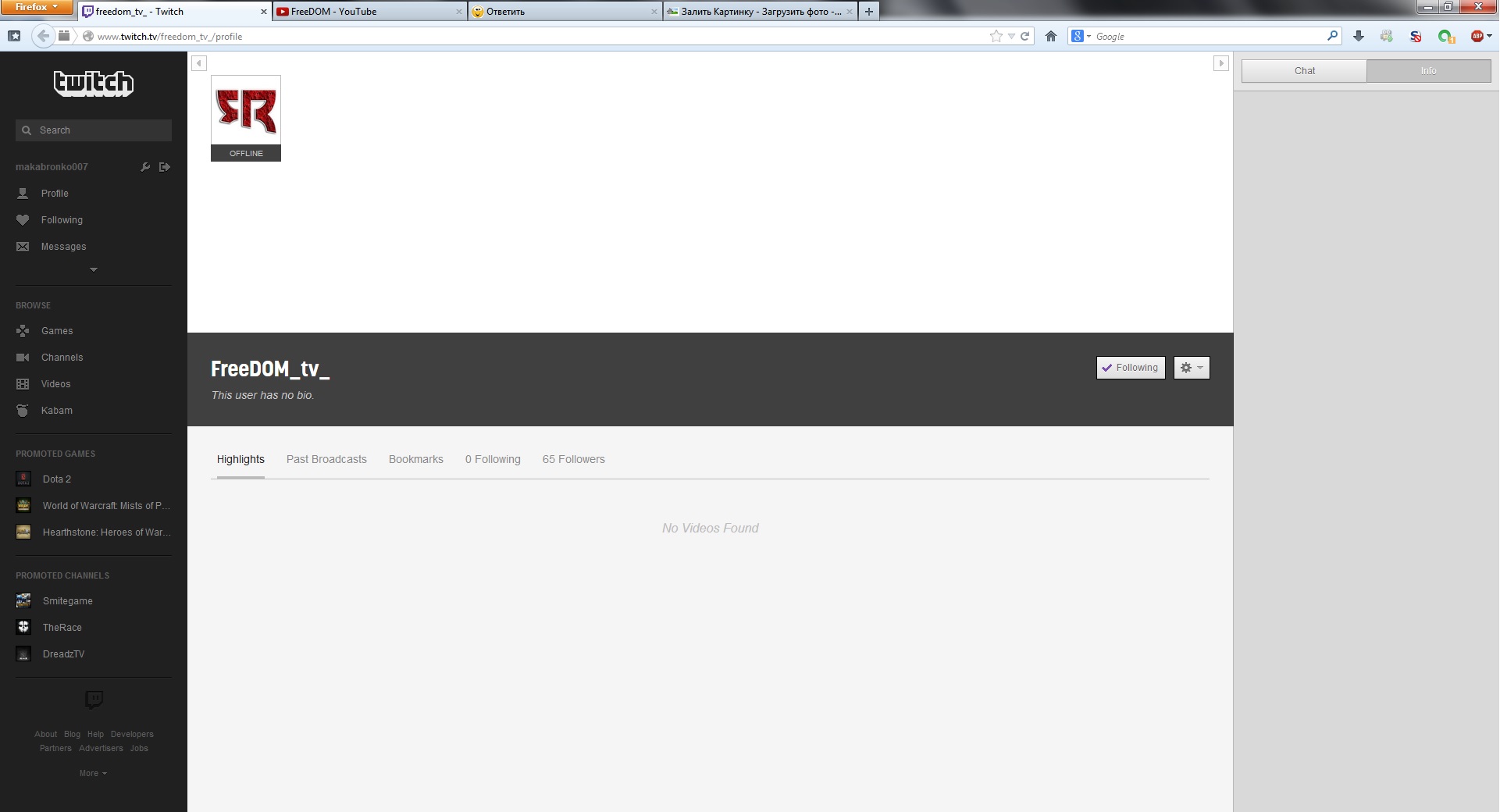Viewport: 1500px width, 812px height.
Task: Open the Firefox bookmarks toolbar icon
Action: click(14, 36)
